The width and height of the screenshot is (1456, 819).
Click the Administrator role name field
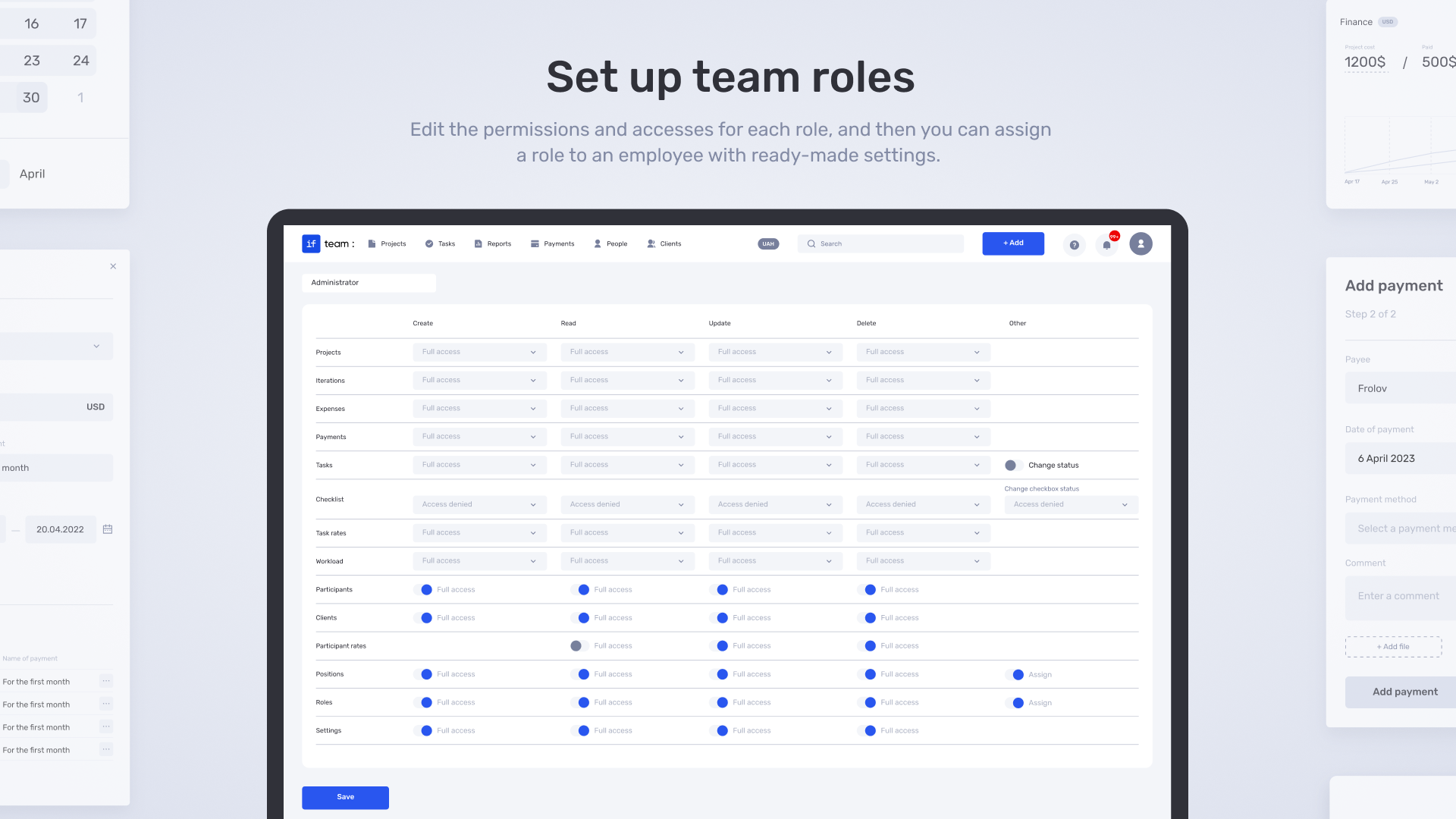pyautogui.click(x=369, y=283)
